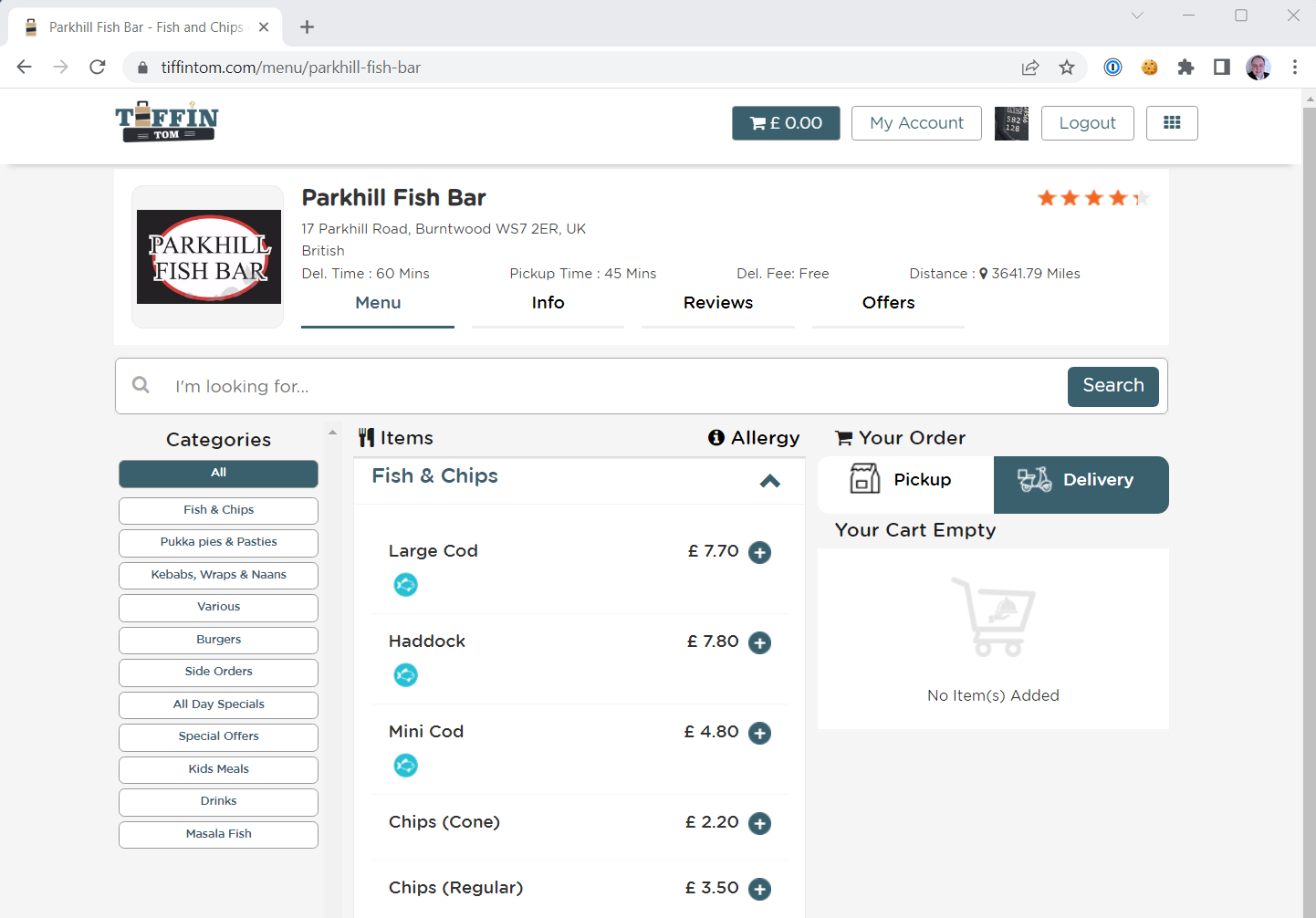
Task: Open the grid apps menu icon
Action: [x=1172, y=123]
